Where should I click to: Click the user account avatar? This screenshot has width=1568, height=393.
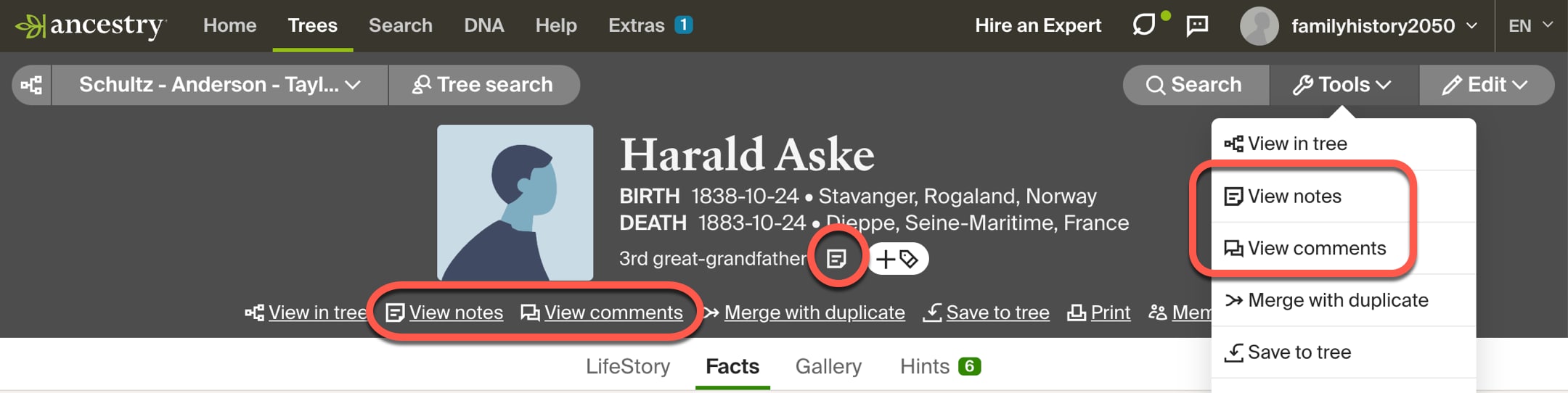tap(1259, 26)
